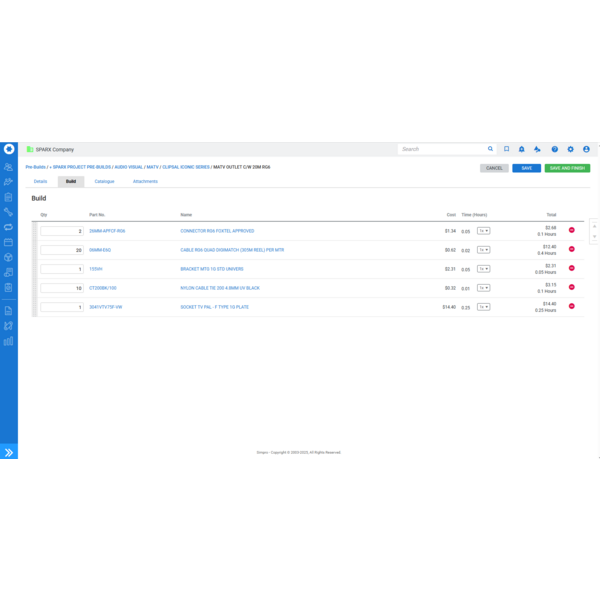This screenshot has height=600, width=600.
Task: Open the Attachments tab
Action: click(145, 182)
